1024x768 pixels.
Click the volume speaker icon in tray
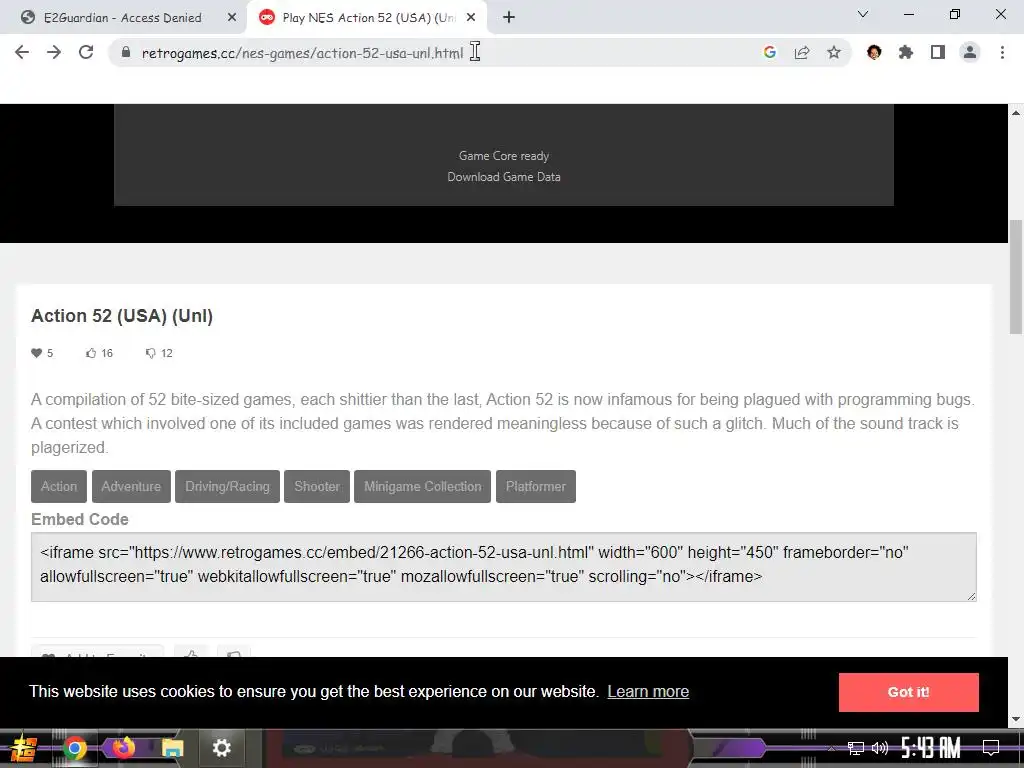[x=880, y=748]
